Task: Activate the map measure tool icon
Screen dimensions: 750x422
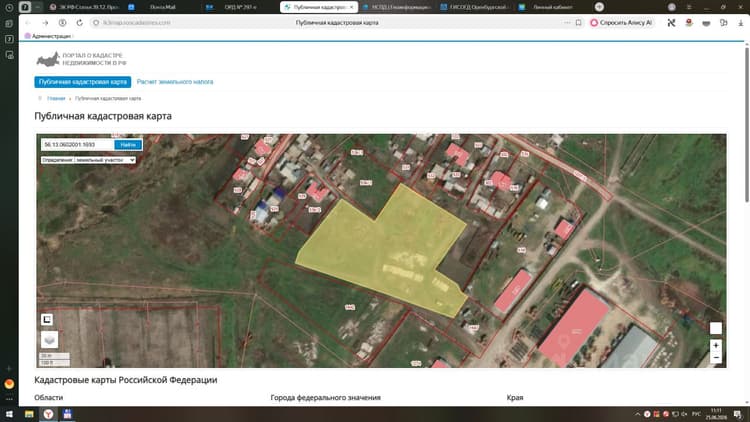Action: tap(47, 319)
